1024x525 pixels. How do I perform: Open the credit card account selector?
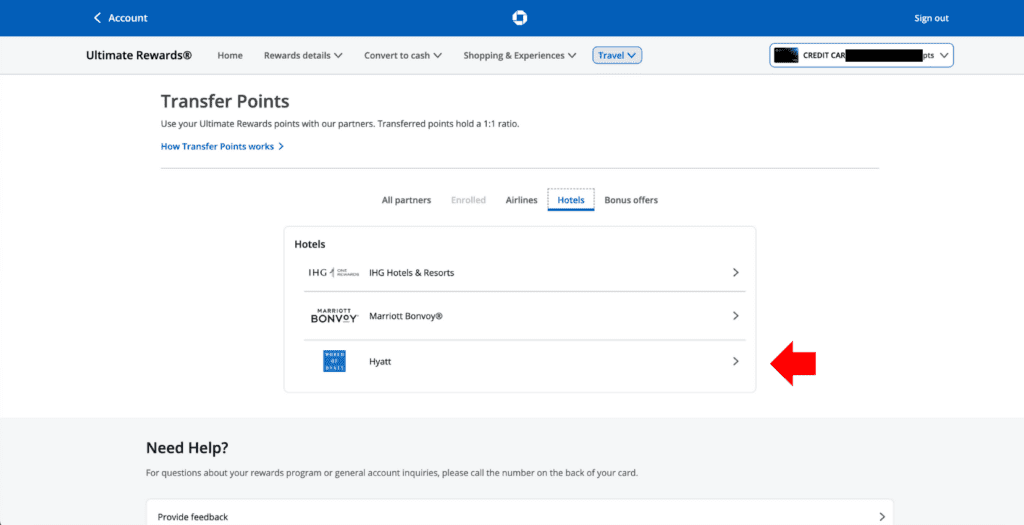click(x=861, y=56)
